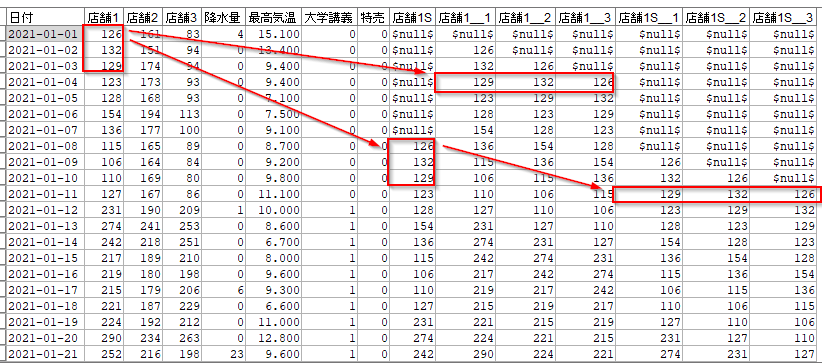822x364 pixels.
Task: Click the date cell 2021-01-17
Action: pos(45,290)
